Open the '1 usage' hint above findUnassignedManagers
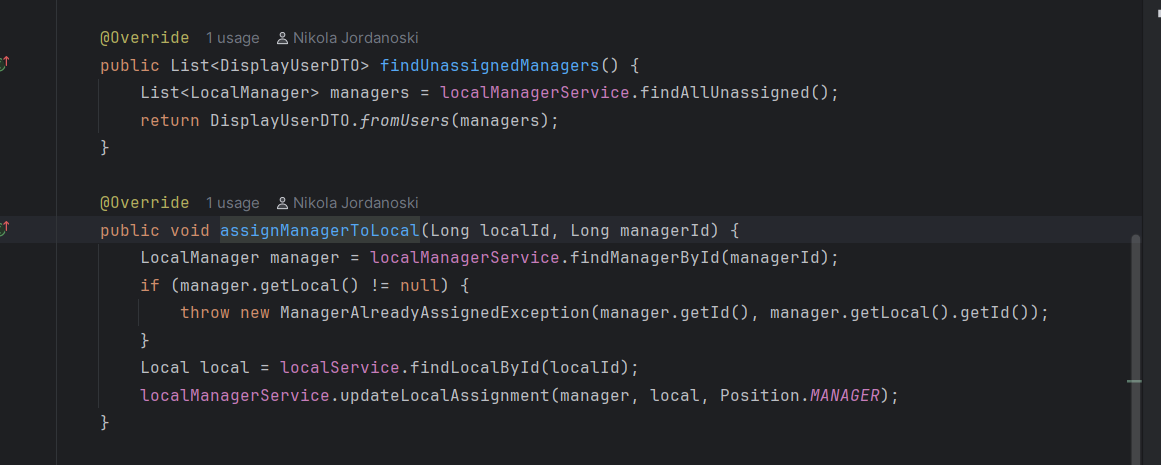 click(x=232, y=38)
